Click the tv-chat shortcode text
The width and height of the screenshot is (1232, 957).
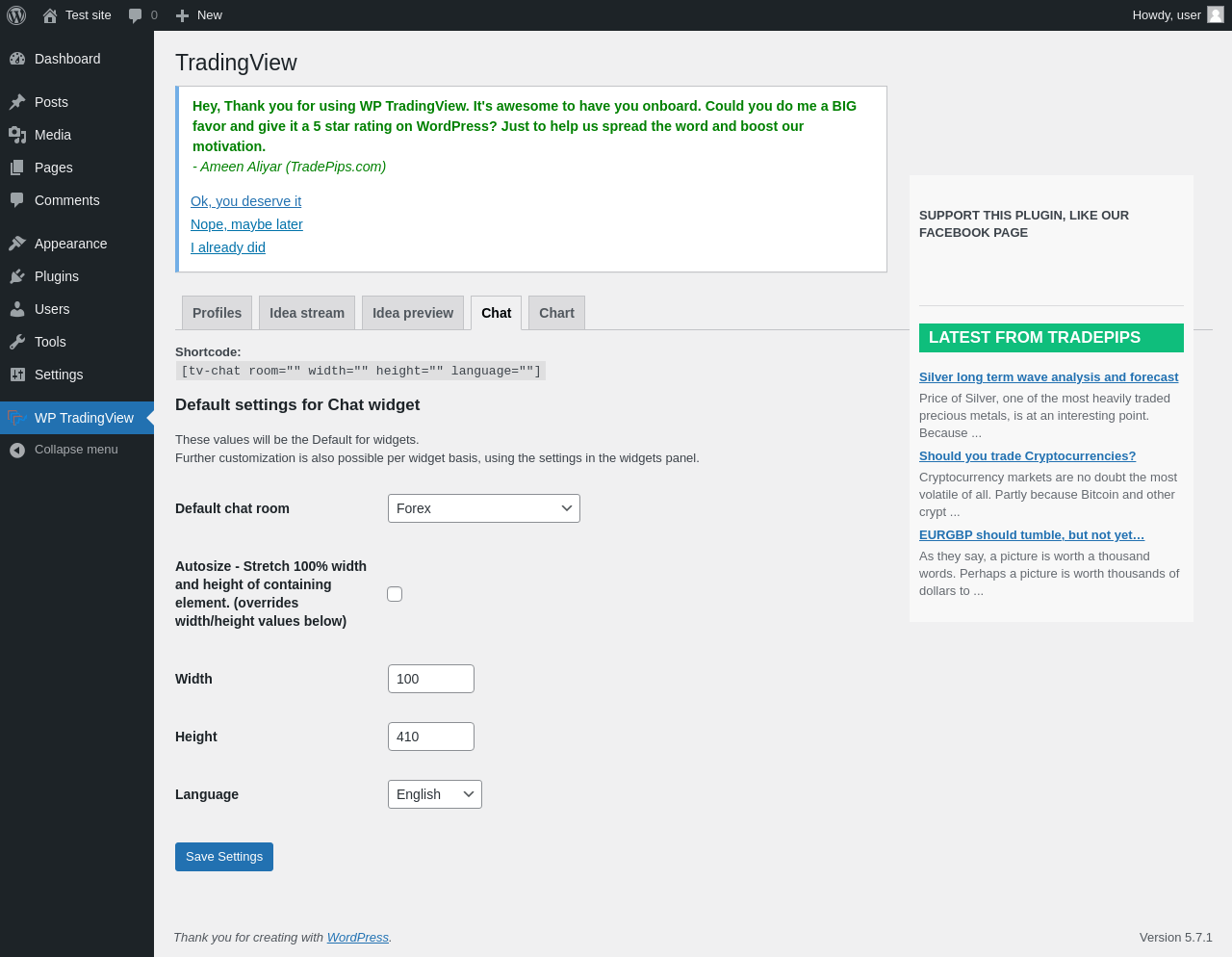361,371
